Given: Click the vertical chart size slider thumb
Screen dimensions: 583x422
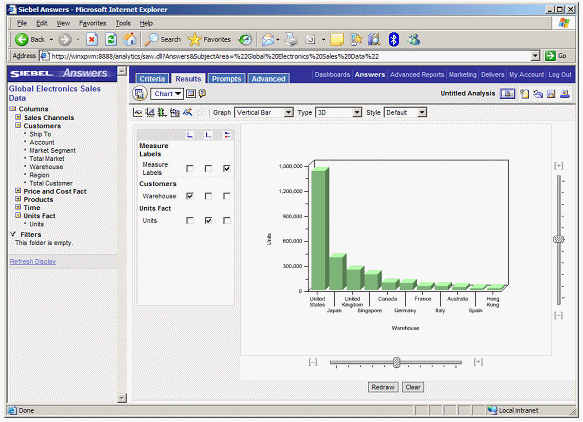Looking at the screenshot, I should 558,239.
